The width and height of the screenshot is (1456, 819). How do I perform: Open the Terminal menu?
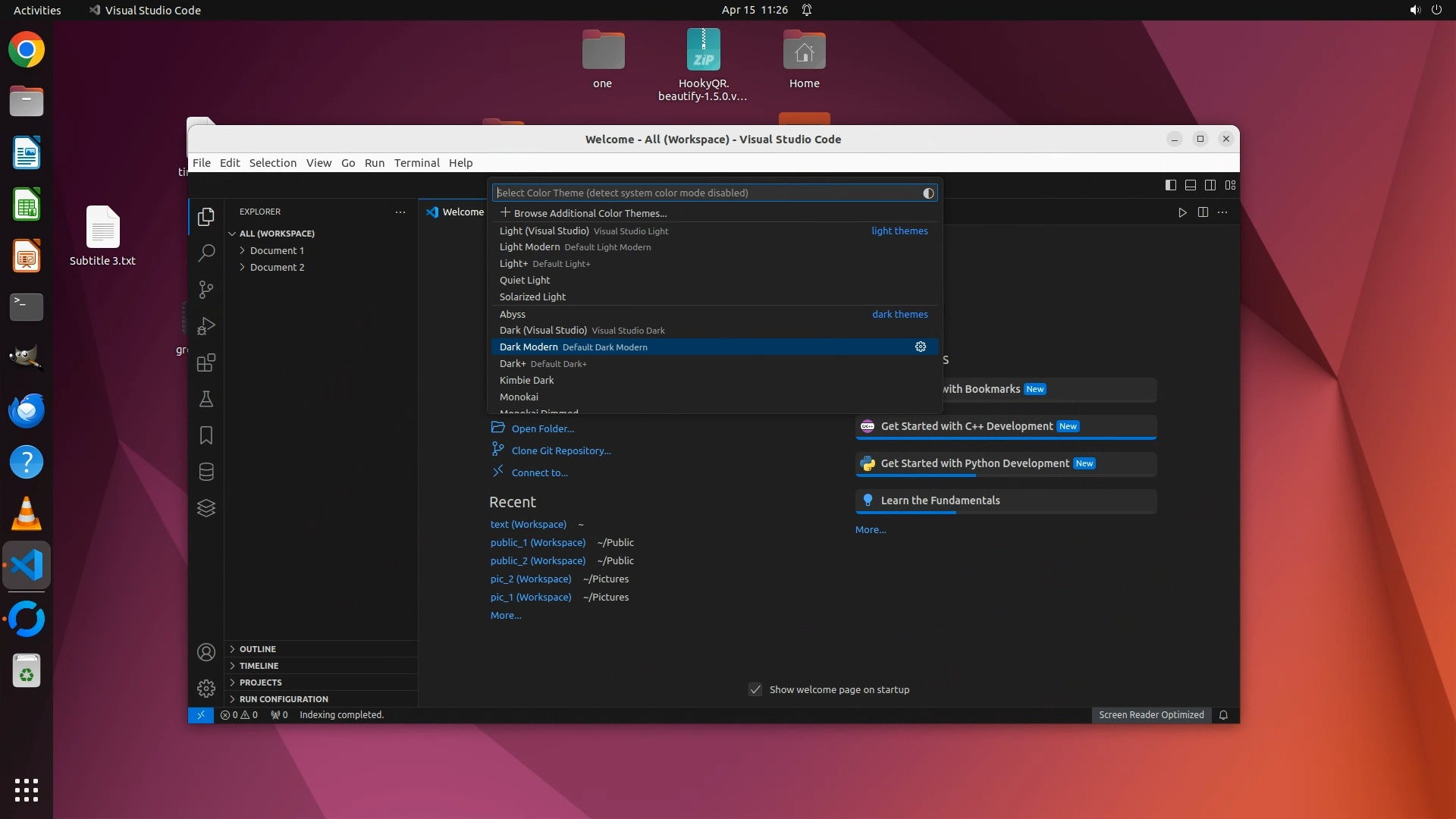[x=416, y=162]
